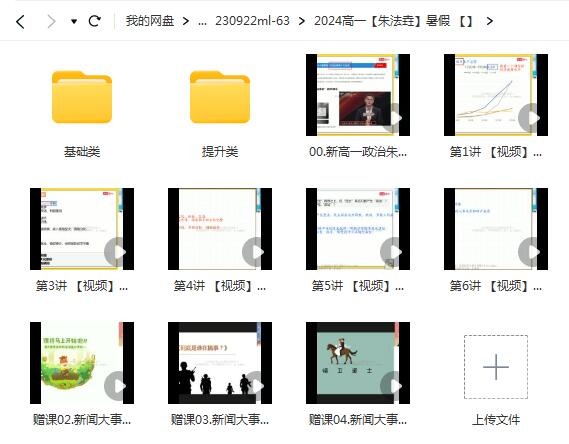Expand chevron after the last breadcrumb

[x=490, y=21]
